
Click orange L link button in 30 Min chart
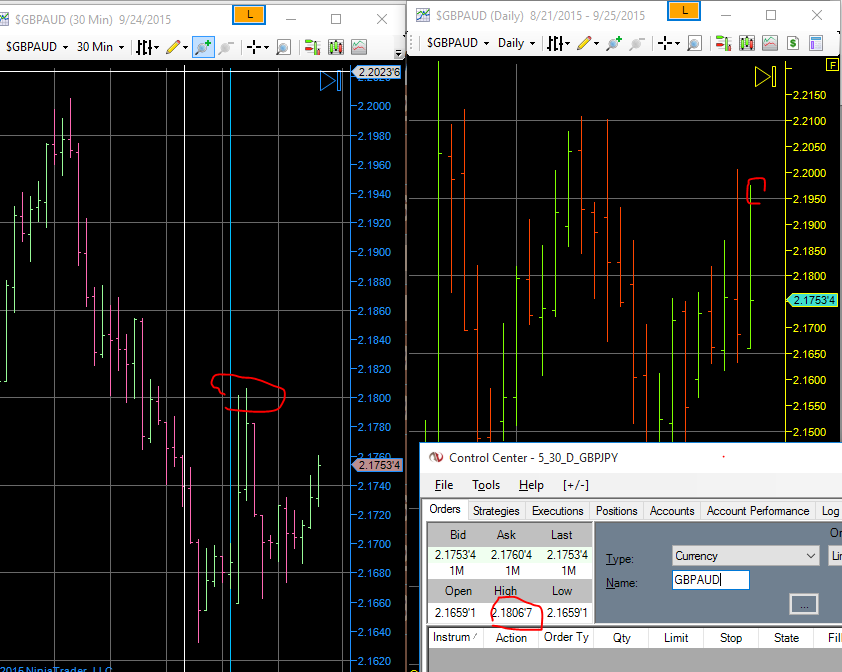point(249,15)
